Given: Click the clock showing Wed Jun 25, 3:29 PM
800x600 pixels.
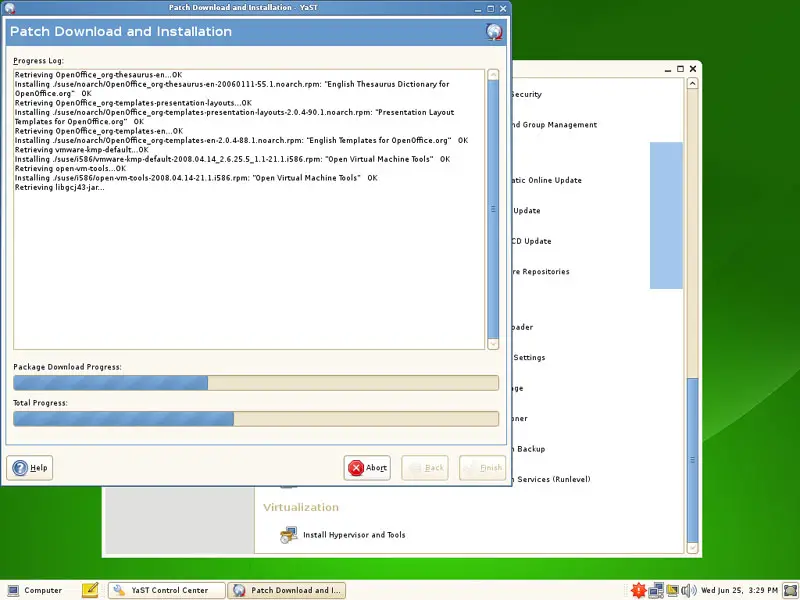Looking at the screenshot, I should (x=739, y=590).
